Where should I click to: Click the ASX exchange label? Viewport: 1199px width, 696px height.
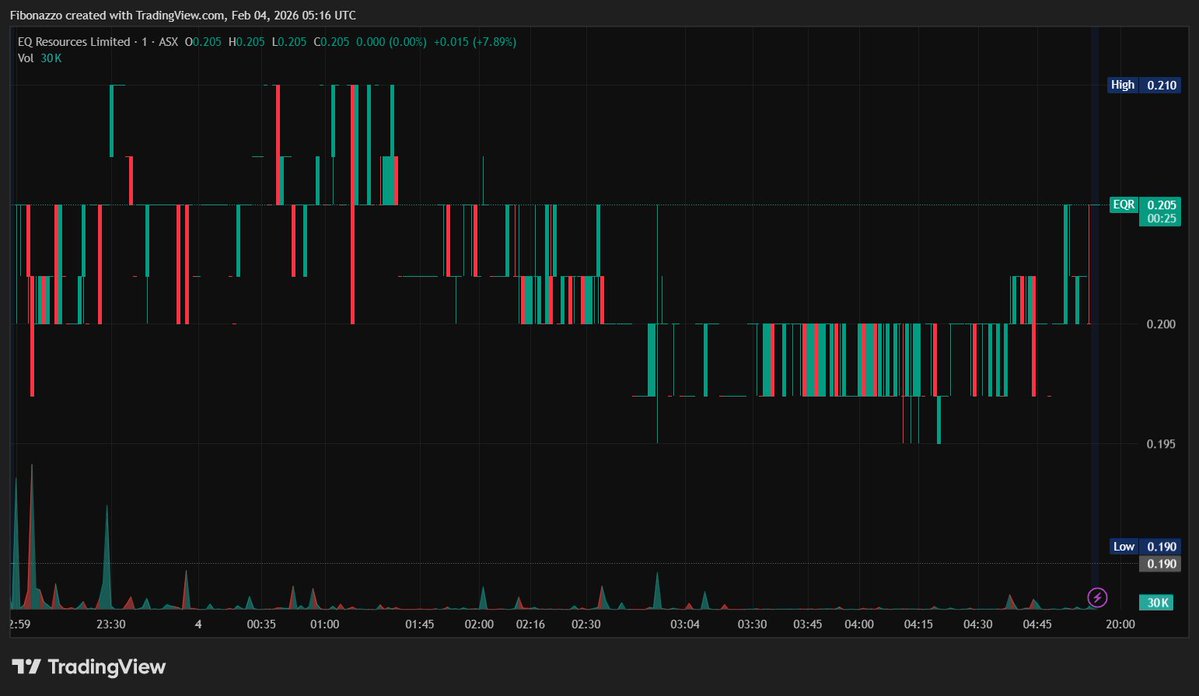pyautogui.click(x=168, y=42)
